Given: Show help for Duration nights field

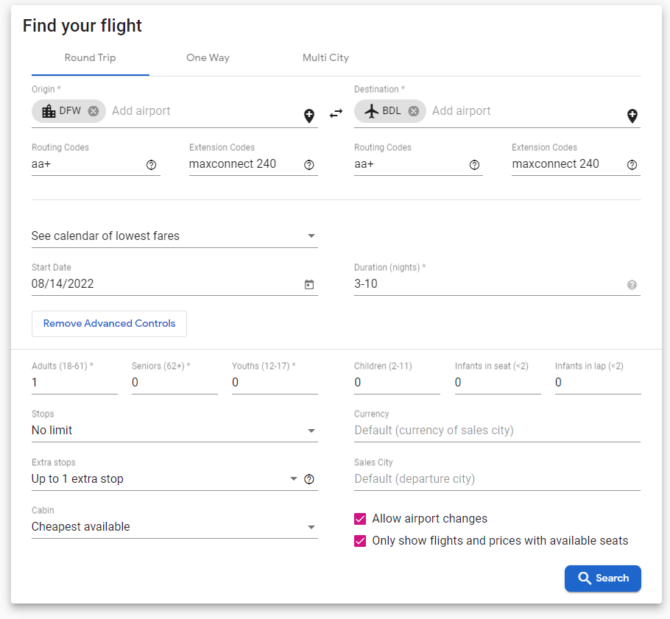Looking at the screenshot, I should click(632, 285).
